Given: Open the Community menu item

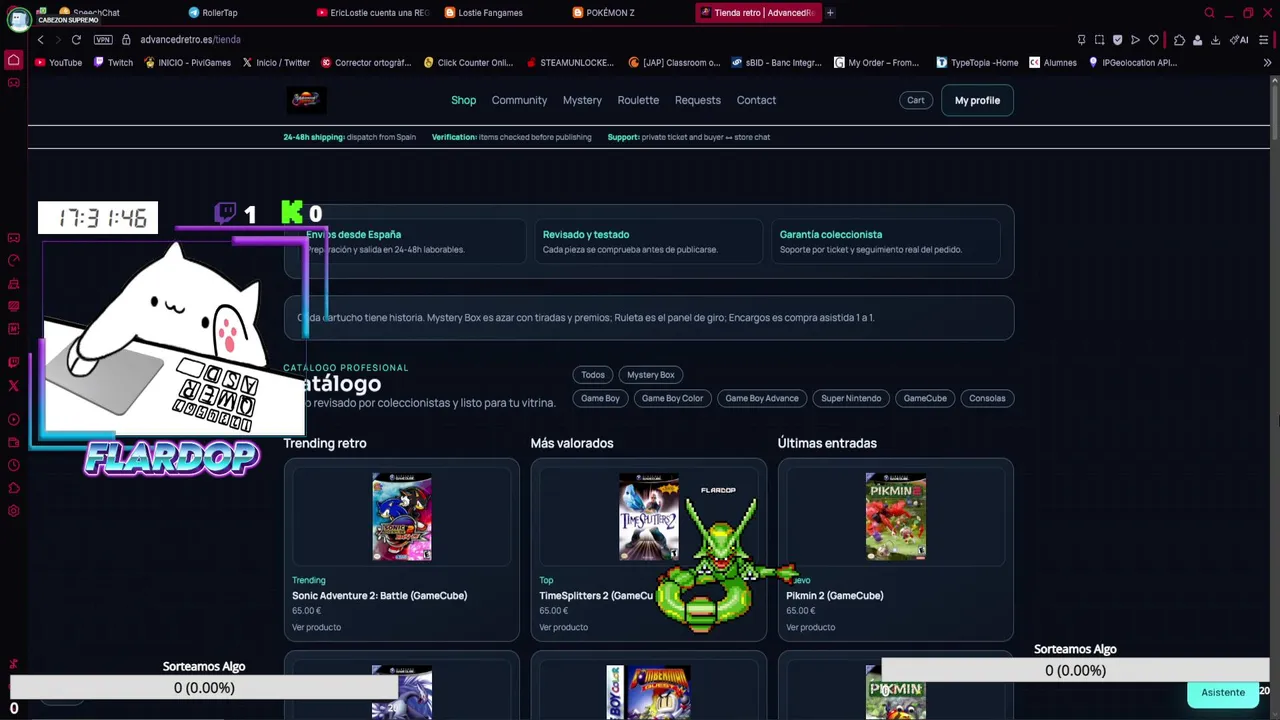Looking at the screenshot, I should pos(519,100).
